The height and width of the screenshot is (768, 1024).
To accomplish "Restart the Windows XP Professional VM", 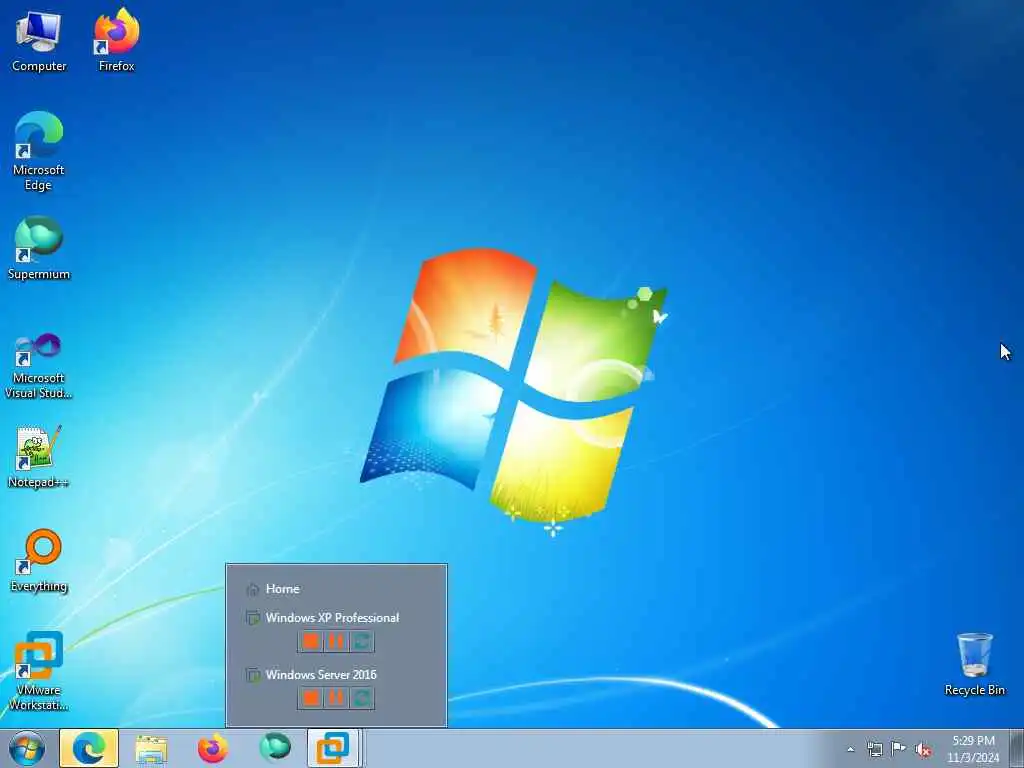I will point(362,641).
